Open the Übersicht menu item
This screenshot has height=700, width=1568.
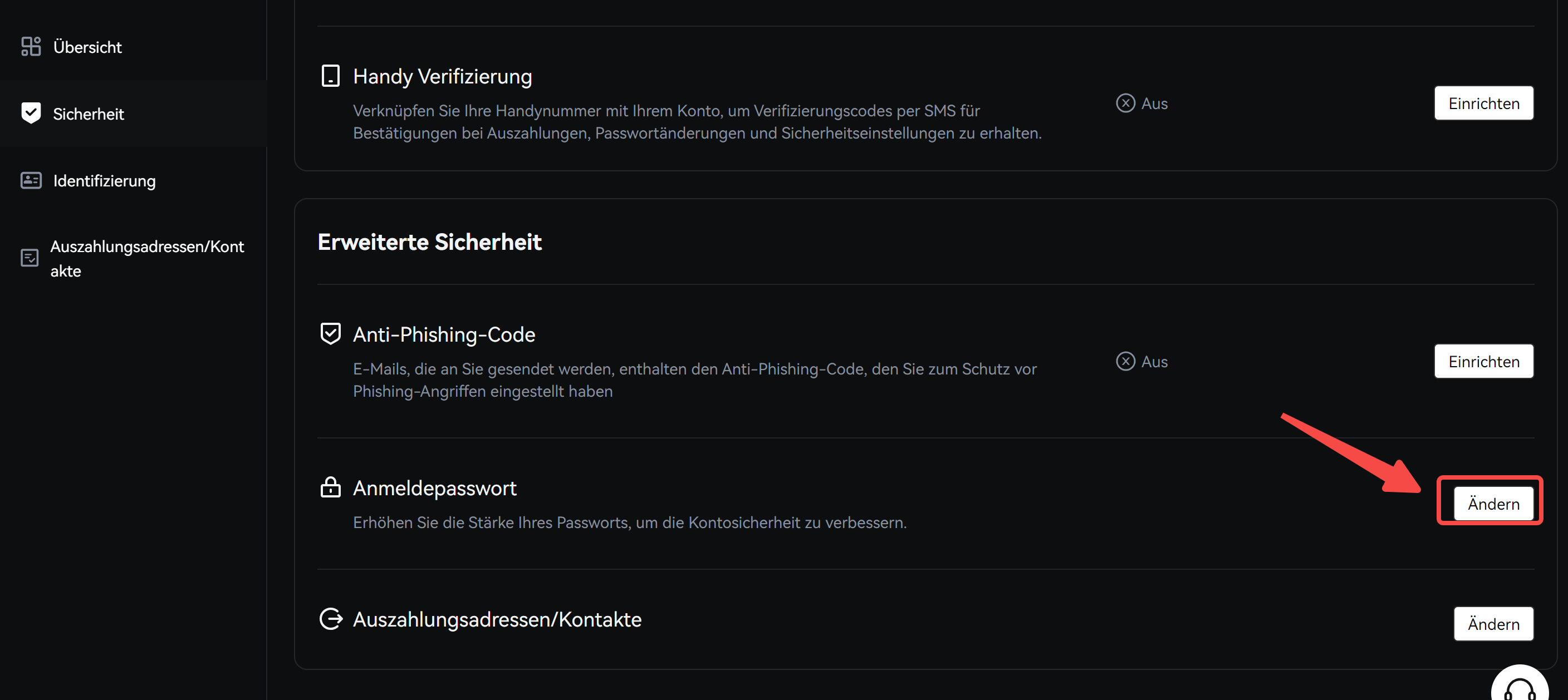87,47
